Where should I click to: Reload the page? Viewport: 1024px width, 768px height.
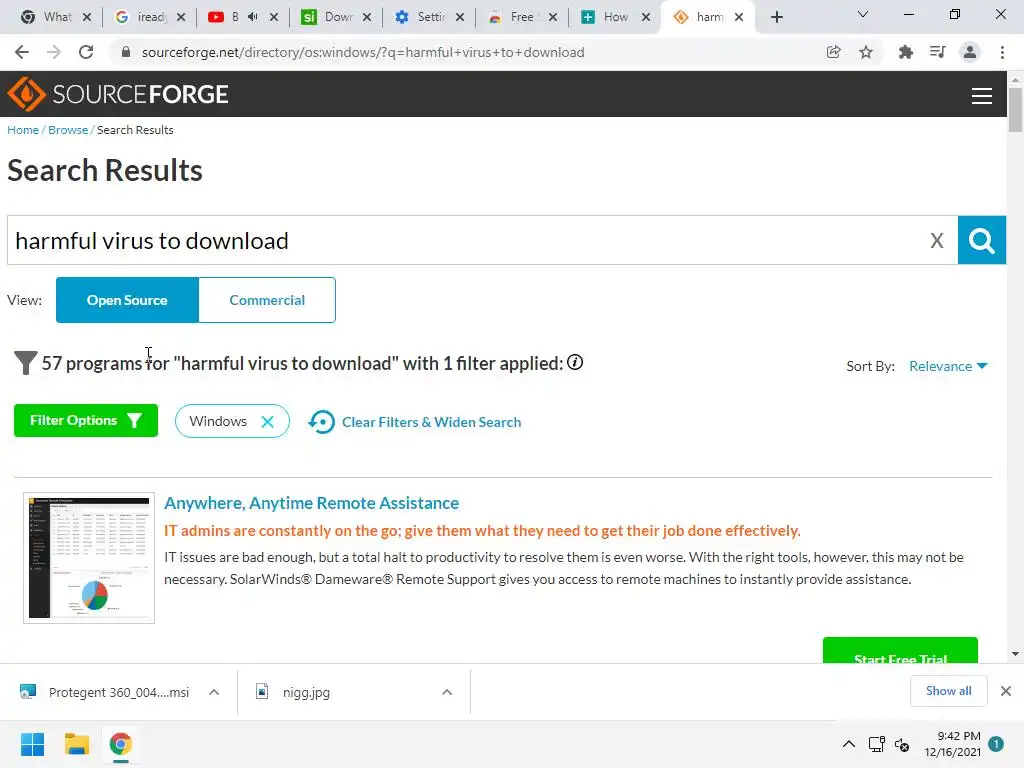click(86, 52)
